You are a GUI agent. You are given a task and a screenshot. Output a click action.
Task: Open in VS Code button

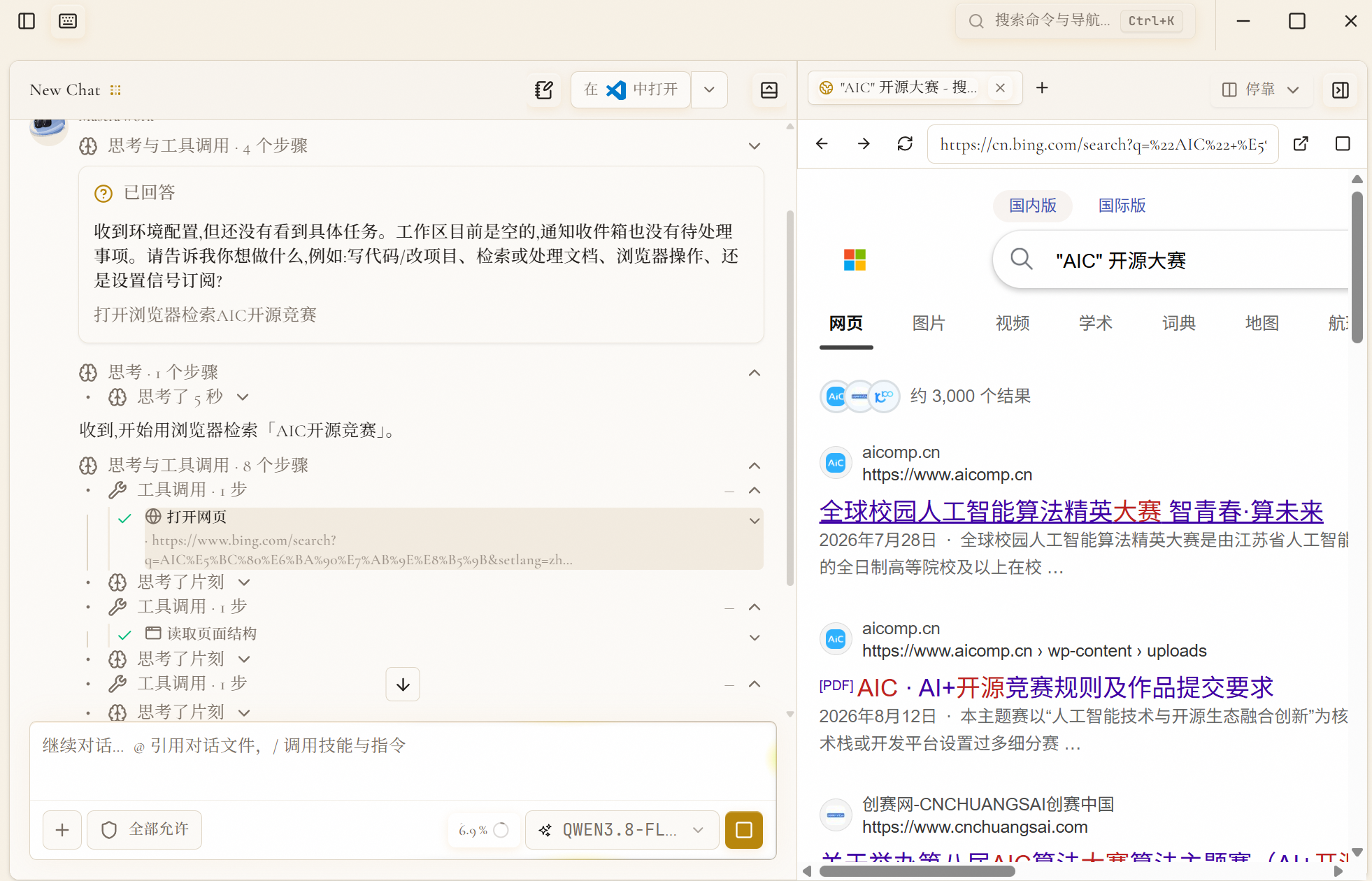coord(631,89)
